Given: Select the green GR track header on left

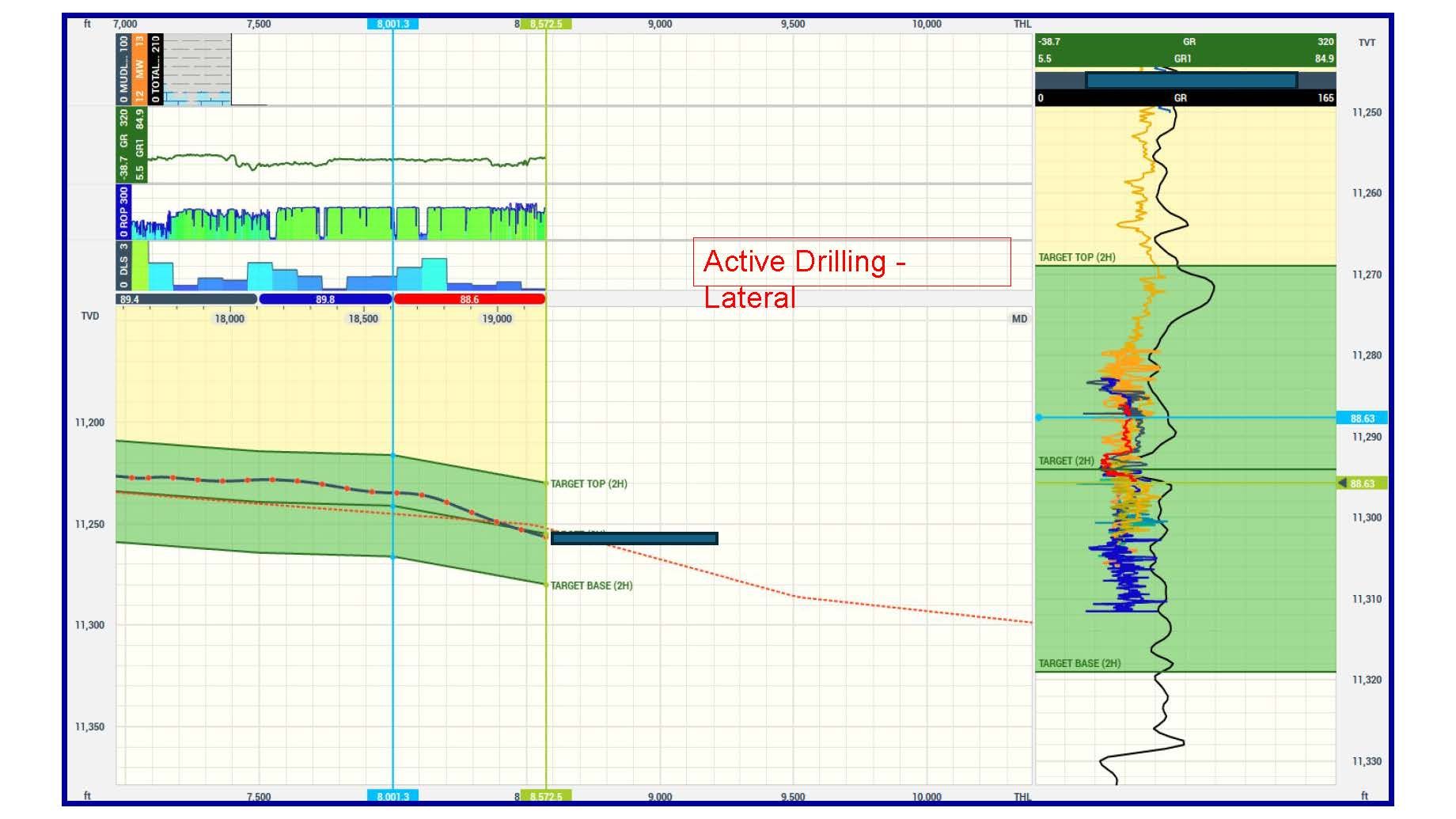Looking at the screenshot, I should click(131, 145).
